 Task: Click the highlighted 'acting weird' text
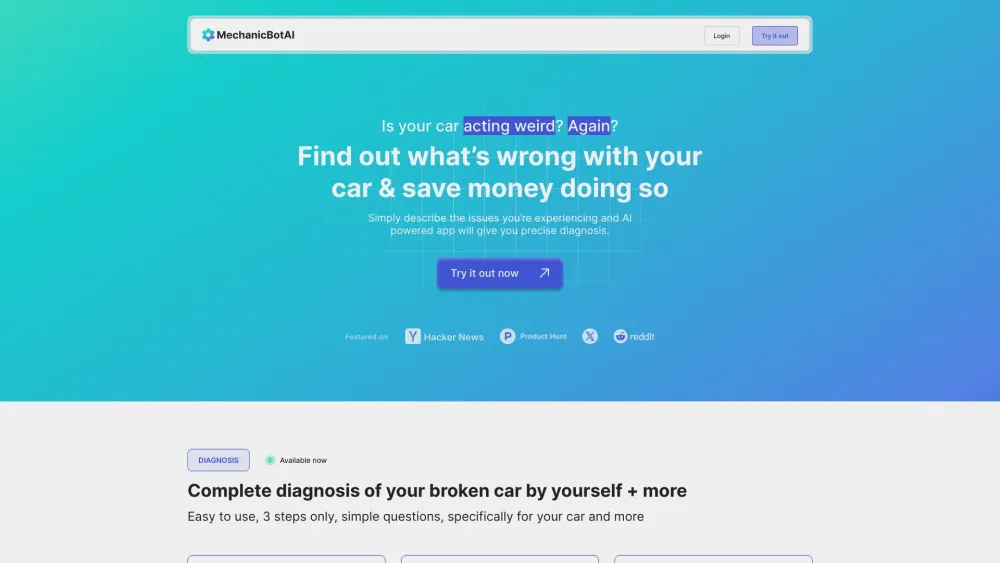[x=509, y=126]
